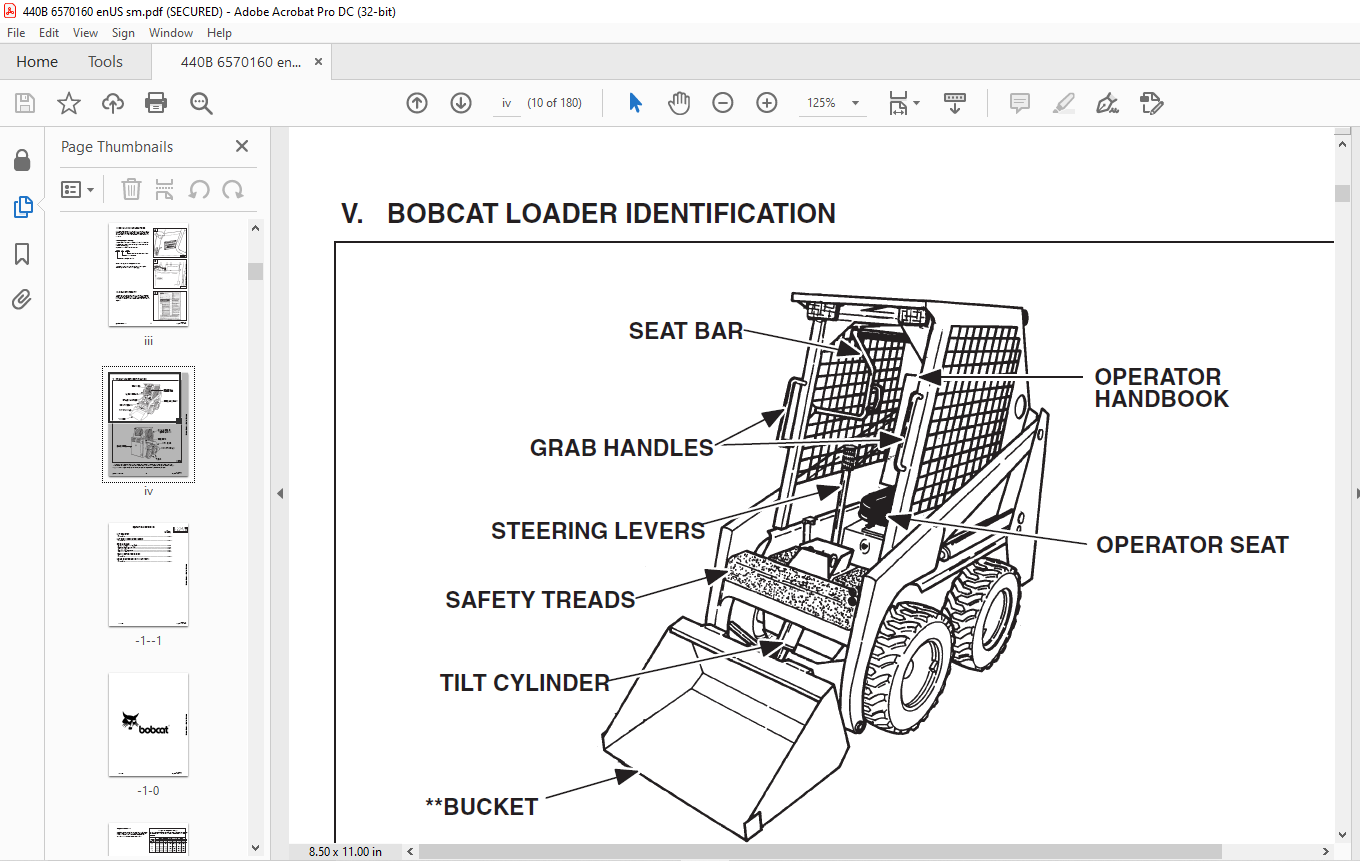
Task: Rotate the page counterclockwise
Action: pyautogui.click(x=199, y=189)
